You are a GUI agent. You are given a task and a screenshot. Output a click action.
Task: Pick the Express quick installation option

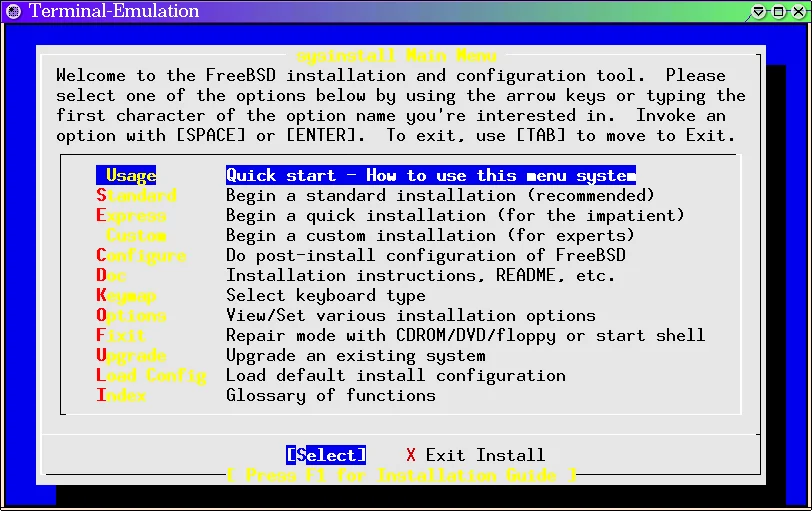(131, 216)
